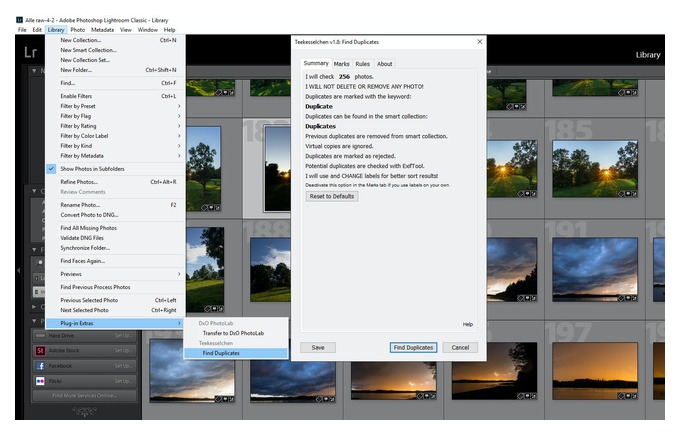The height and width of the screenshot is (435, 680).
Task: Open the Edit menu
Action: click(x=37, y=30)
